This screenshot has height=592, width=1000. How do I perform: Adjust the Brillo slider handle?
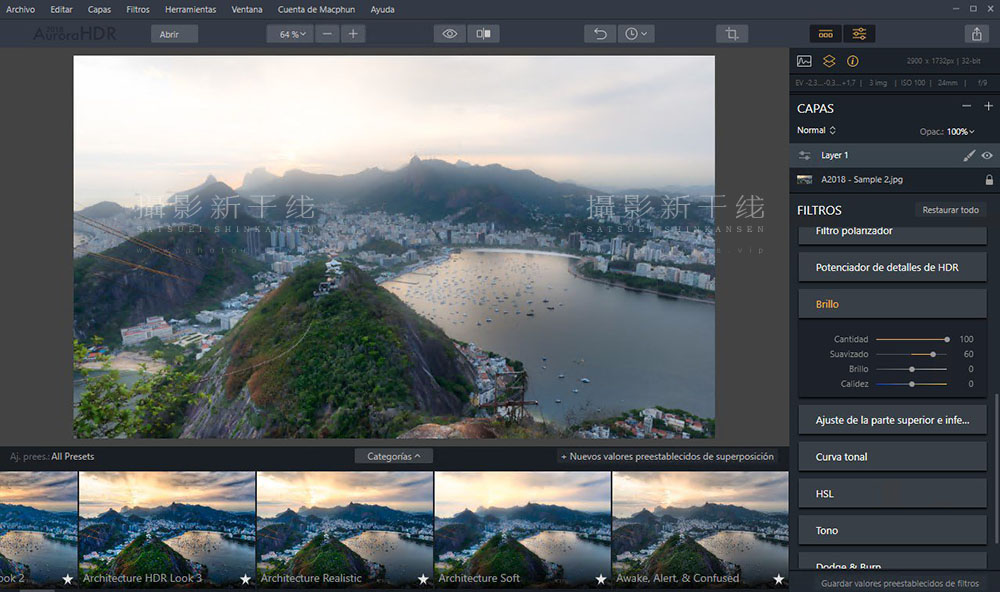(912, 369)
